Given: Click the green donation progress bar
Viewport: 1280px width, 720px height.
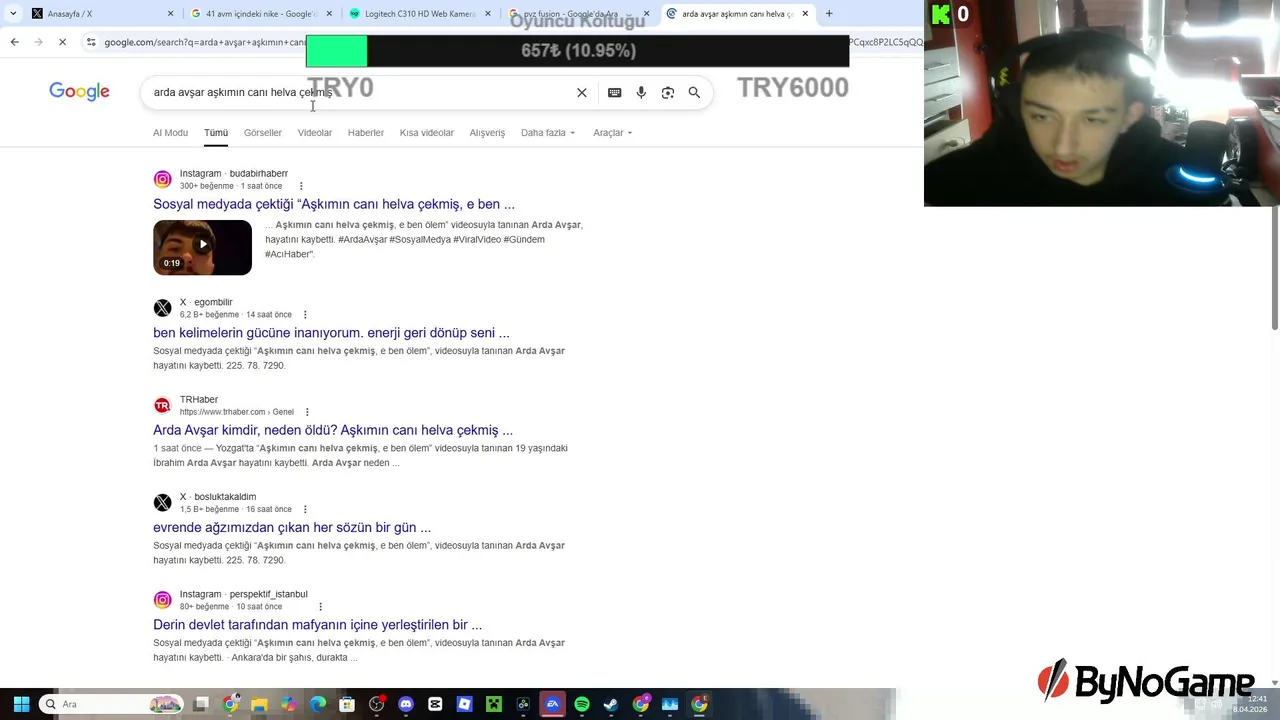Looking at the screenshot, I should [337, 51].
